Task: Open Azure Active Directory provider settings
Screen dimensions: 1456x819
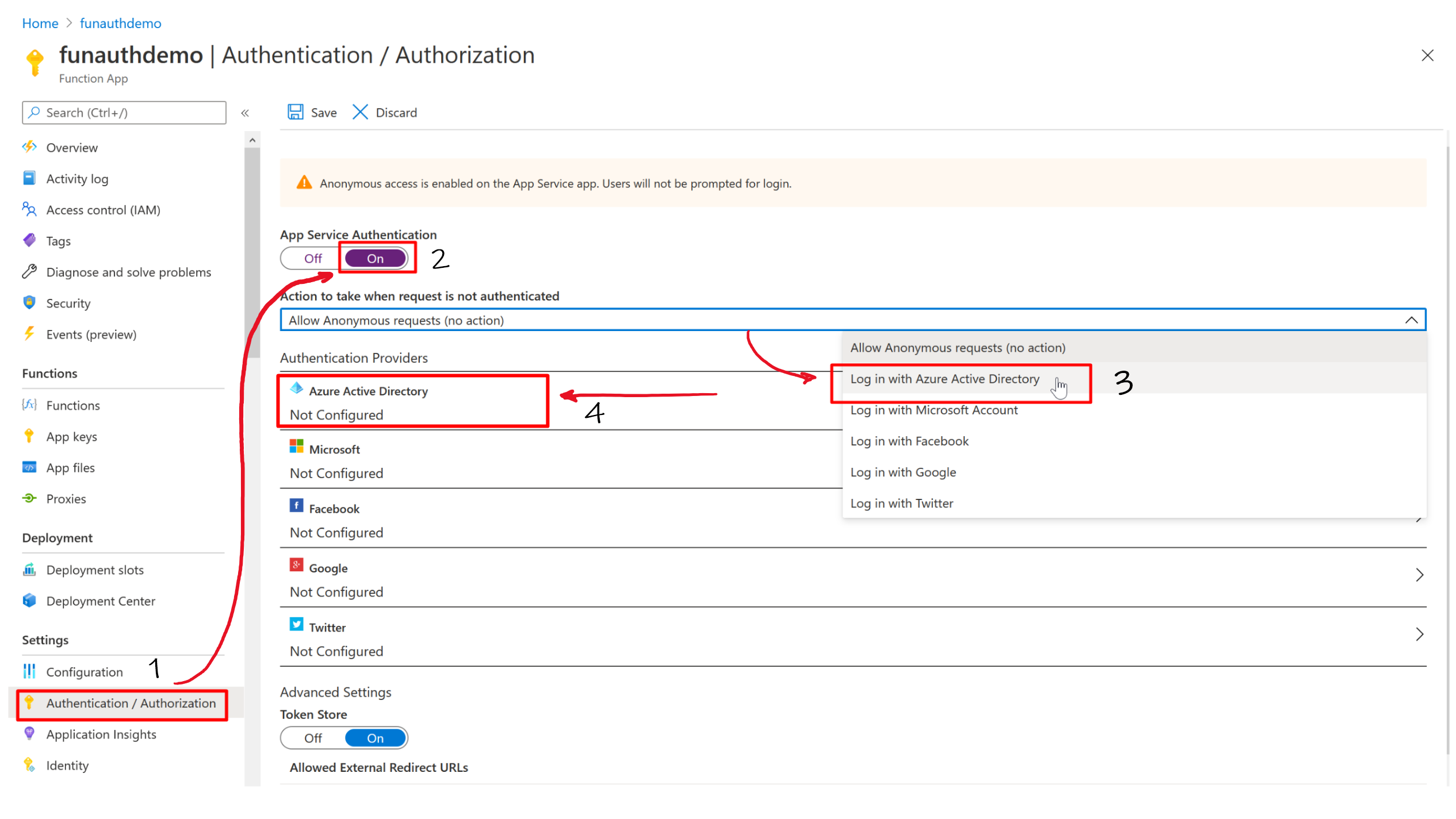Action: pyautogui.click(x=368, y=391)
